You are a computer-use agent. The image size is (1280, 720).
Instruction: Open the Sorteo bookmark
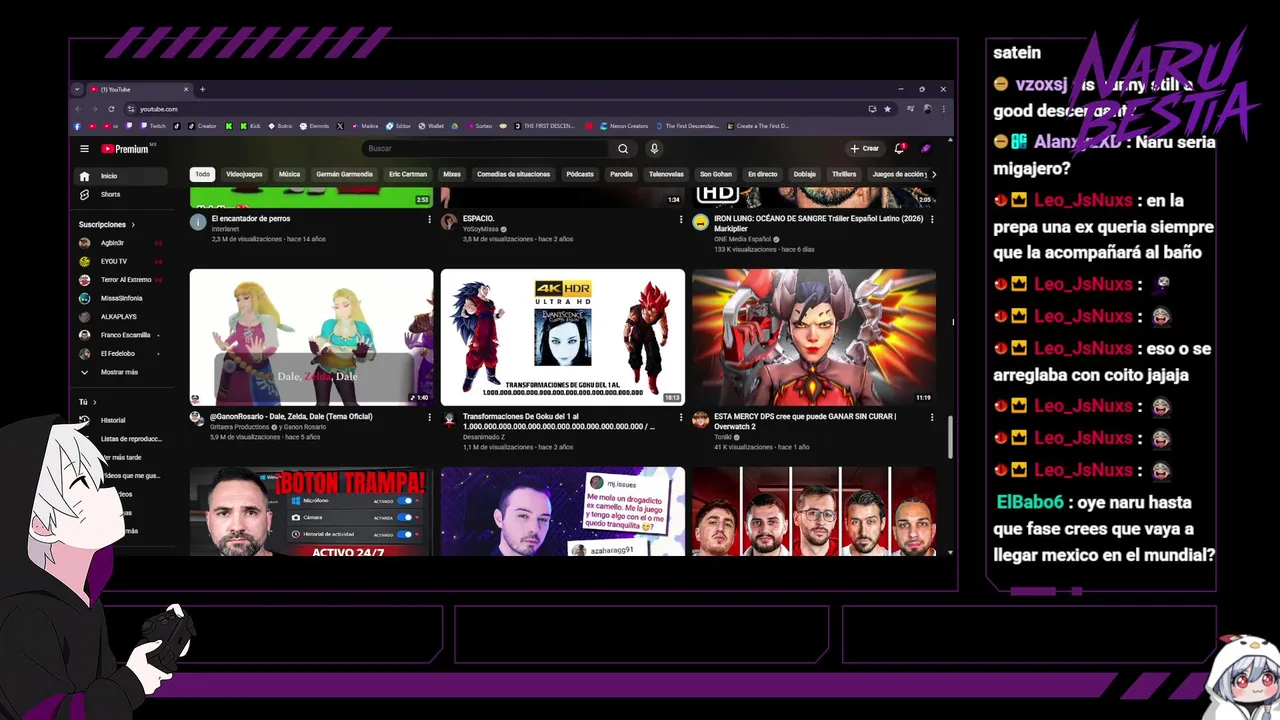click(478, 126)
